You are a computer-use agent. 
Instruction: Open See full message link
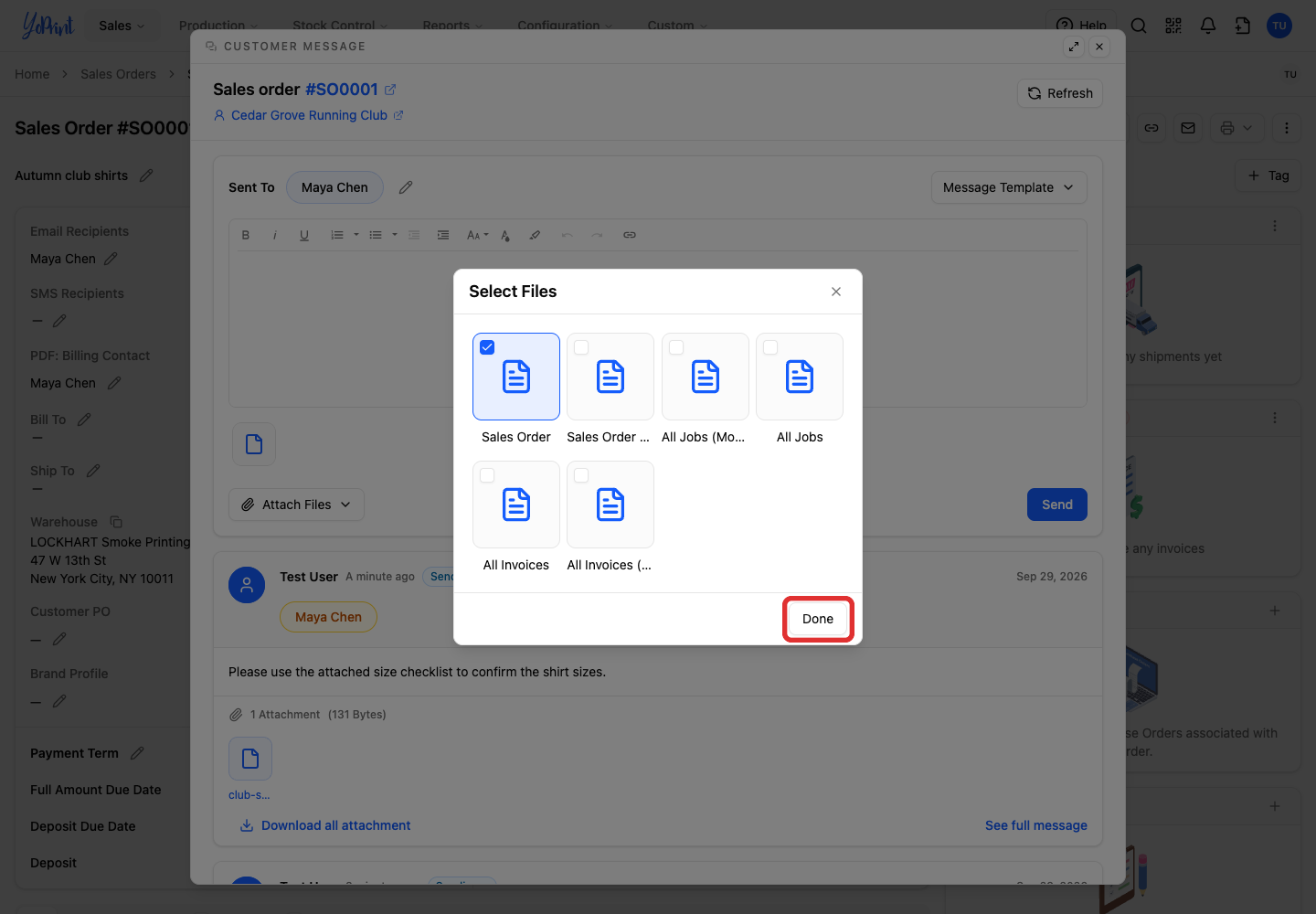[1036, 825]
